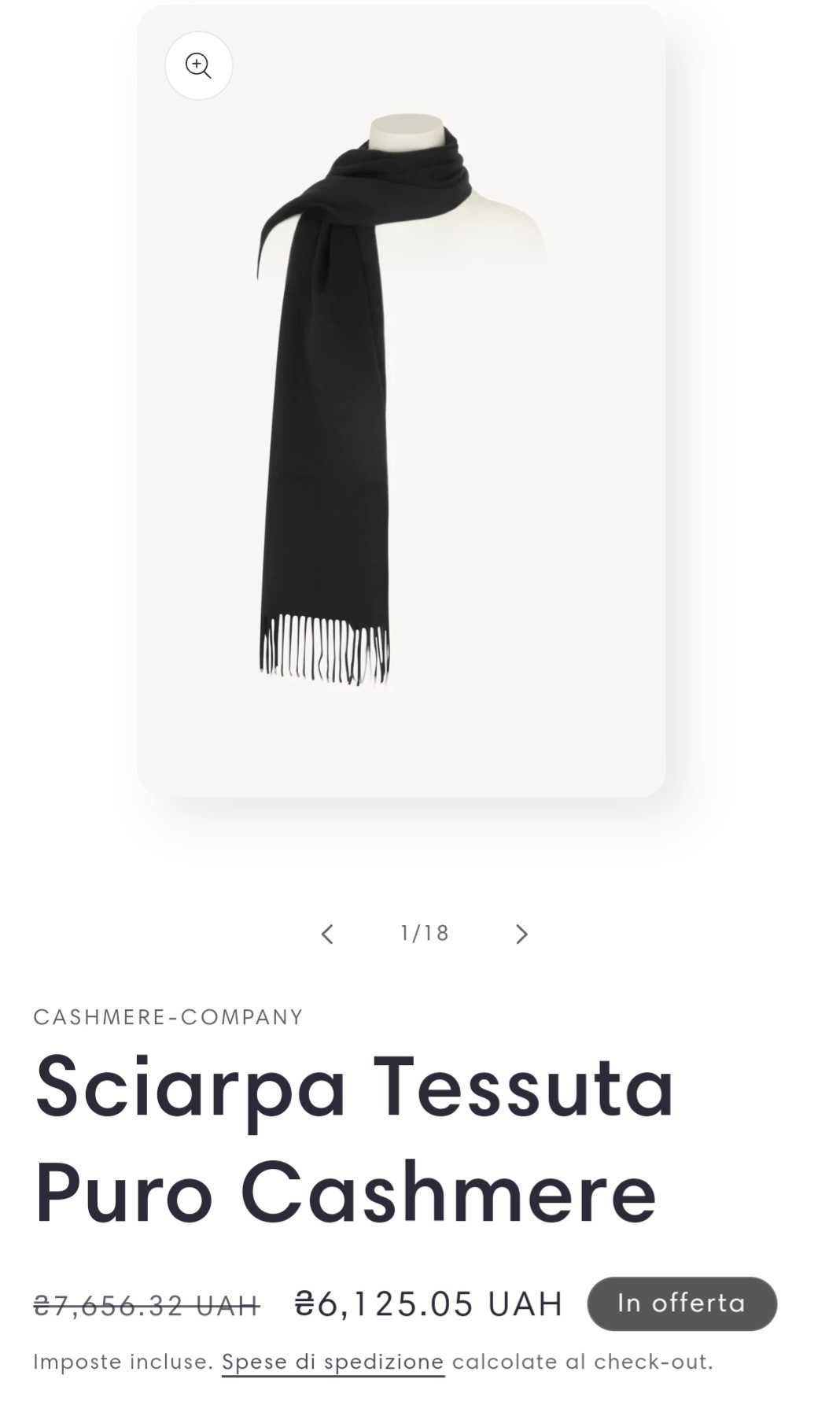
Task: Go to the previous product image arrow
Action: pos(327,934)
